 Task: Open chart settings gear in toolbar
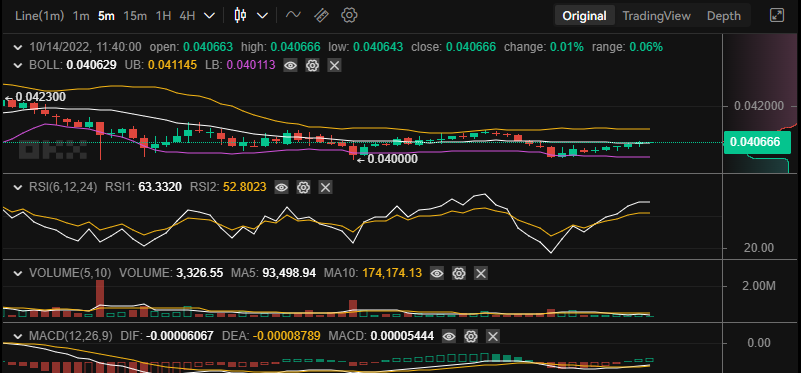[x=349, y=15]
